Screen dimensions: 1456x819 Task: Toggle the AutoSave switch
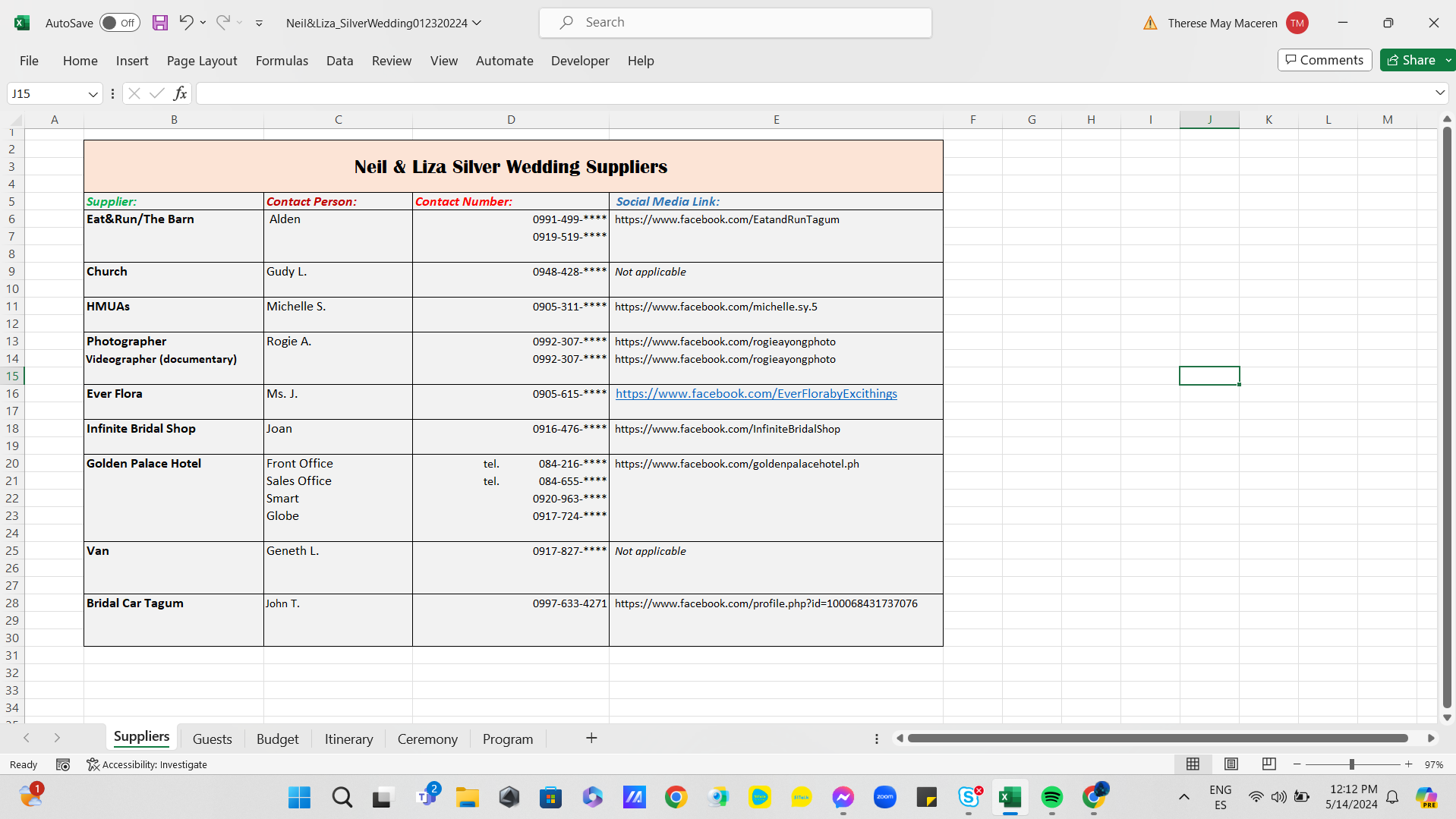pyautogui.click(x=120, y=23)
